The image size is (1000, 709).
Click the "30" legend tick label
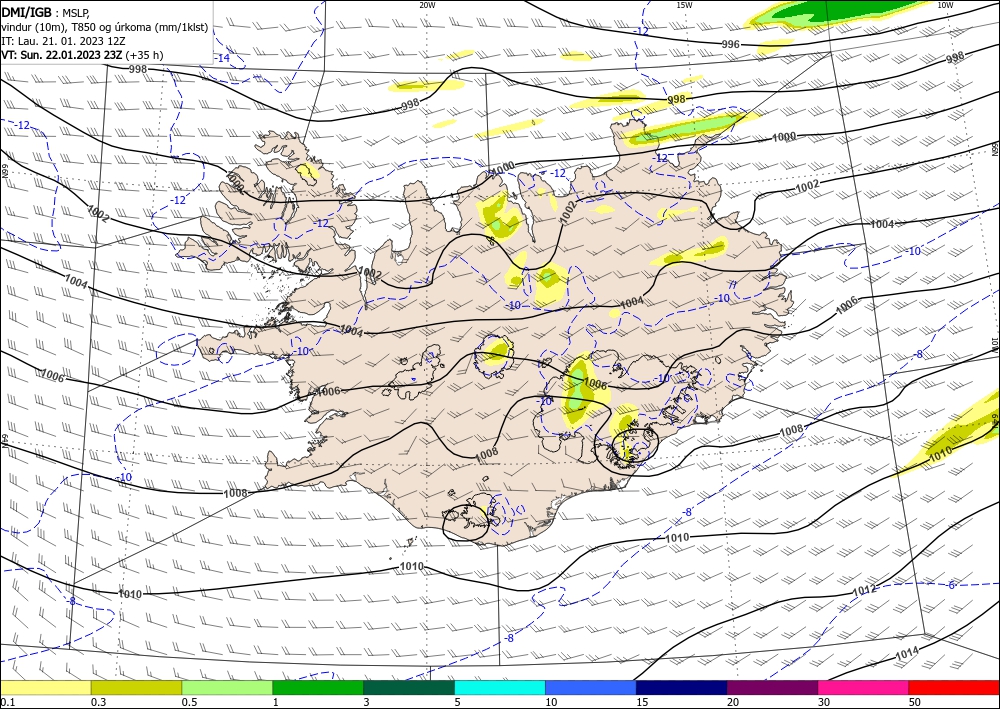(x=824, y=703)
